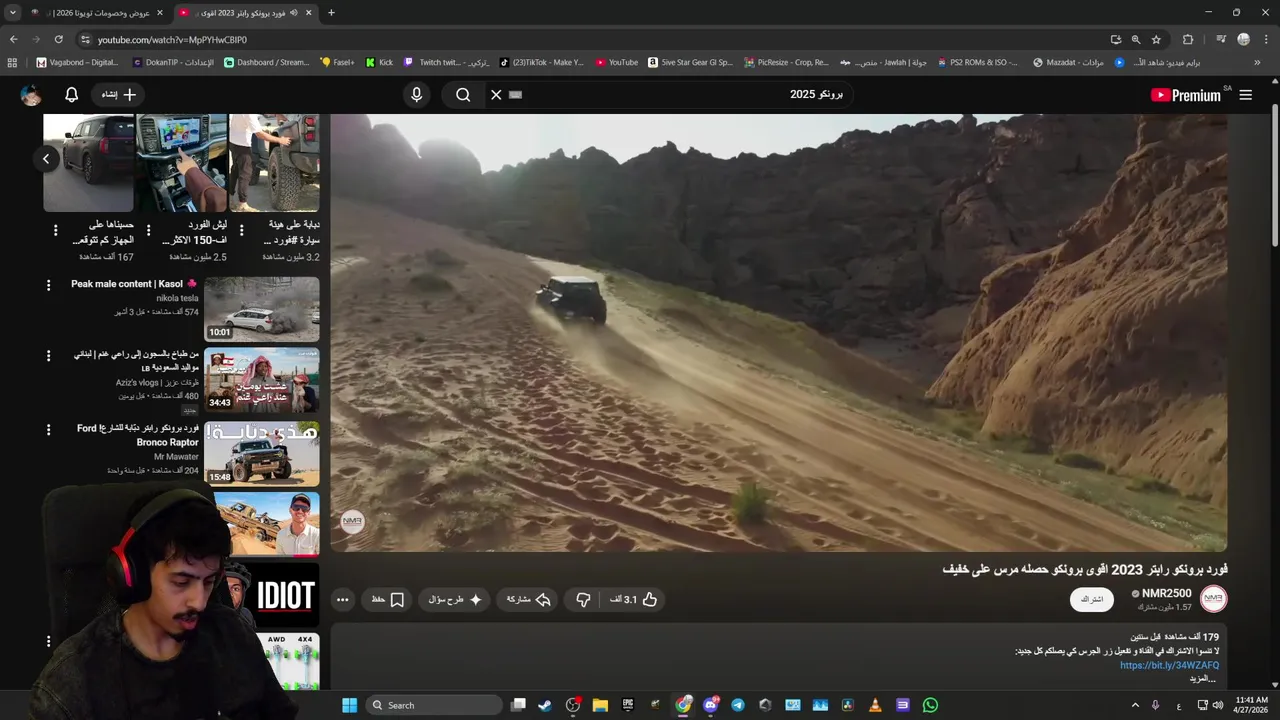Viewport: 1280px width, 720px height.
Task: Like the video with 3.1 thousand likes
Action: click(634, 600)
